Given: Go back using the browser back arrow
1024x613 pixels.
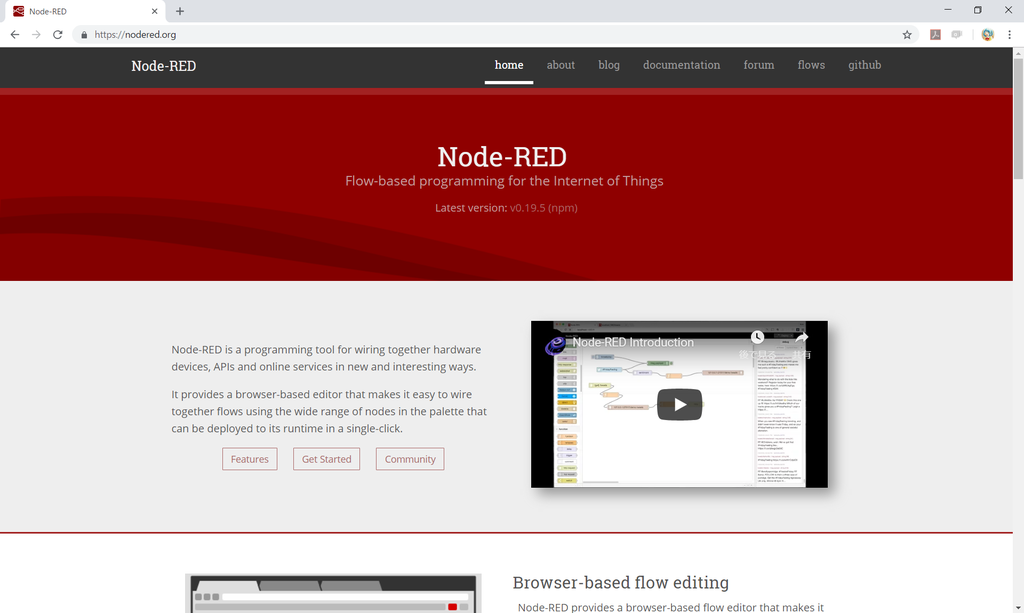Looking at the screenshot, I should point(14,35).
